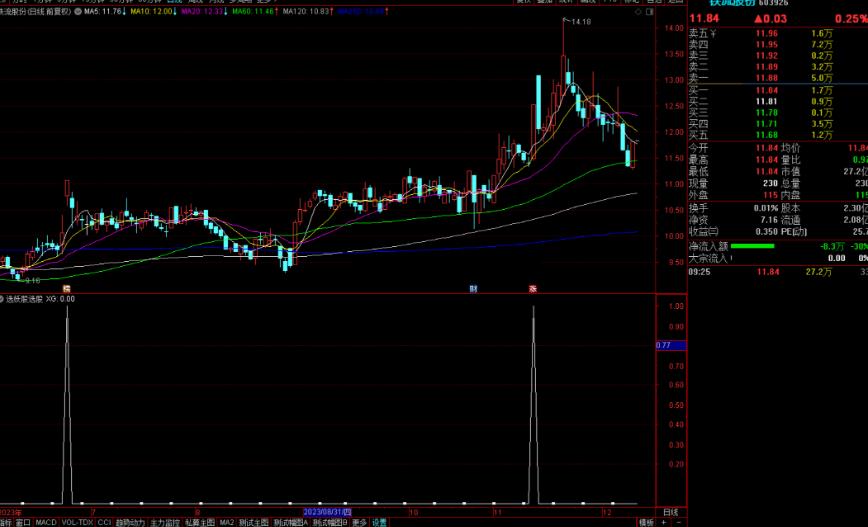Click the 买三 price 11.78

(x=767, y=112)
